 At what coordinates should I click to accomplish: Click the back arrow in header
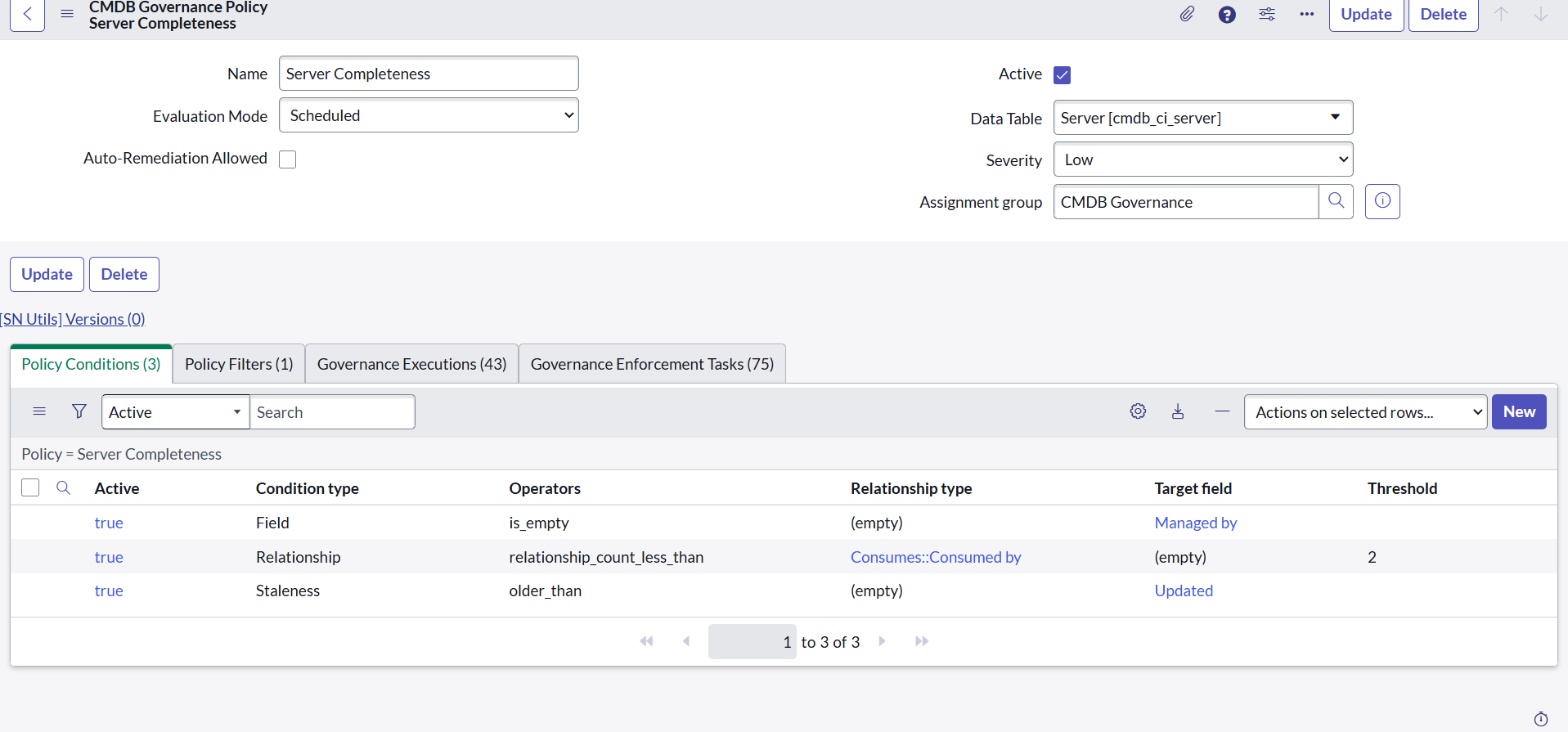pos(27,14)
